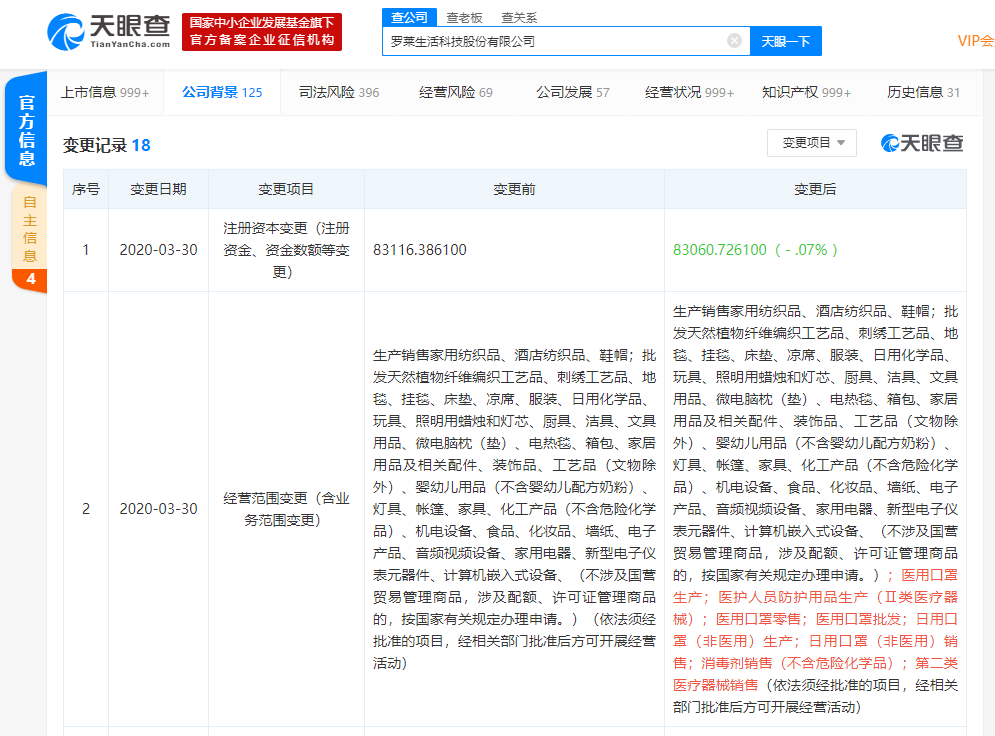Clear the search field with the X icon
This screenshot has width=995, height=736.
point(734,41)
